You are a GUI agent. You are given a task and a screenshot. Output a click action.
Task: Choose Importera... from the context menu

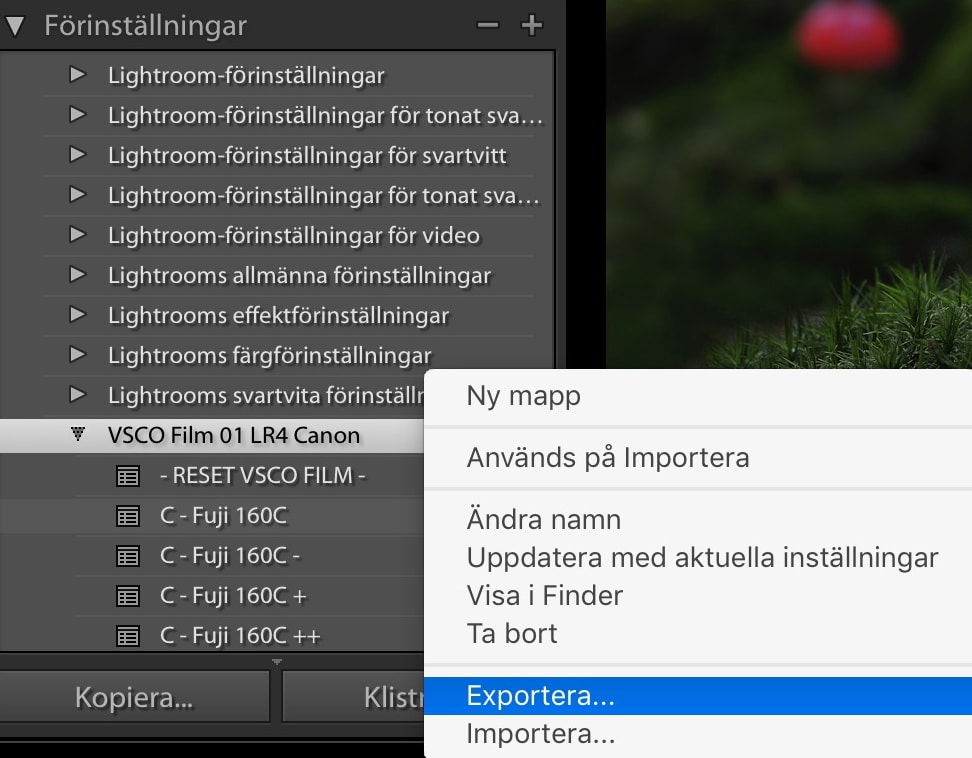pos(540,735)
